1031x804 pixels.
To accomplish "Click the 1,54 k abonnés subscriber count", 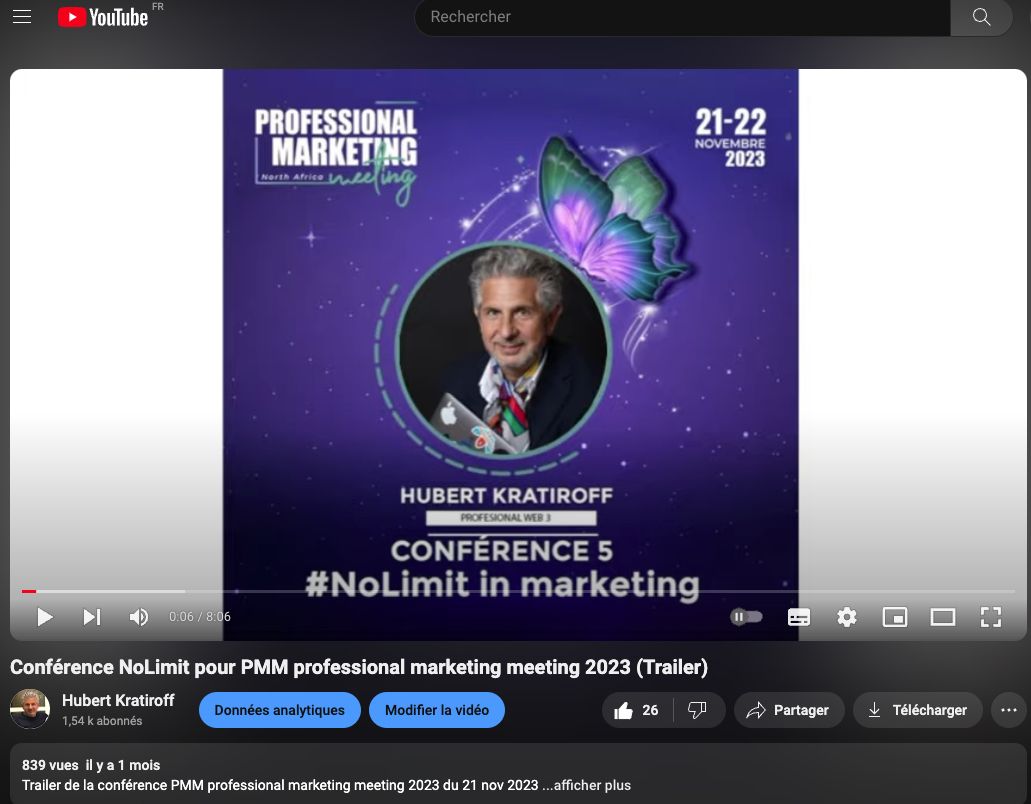I will point(102,721).
